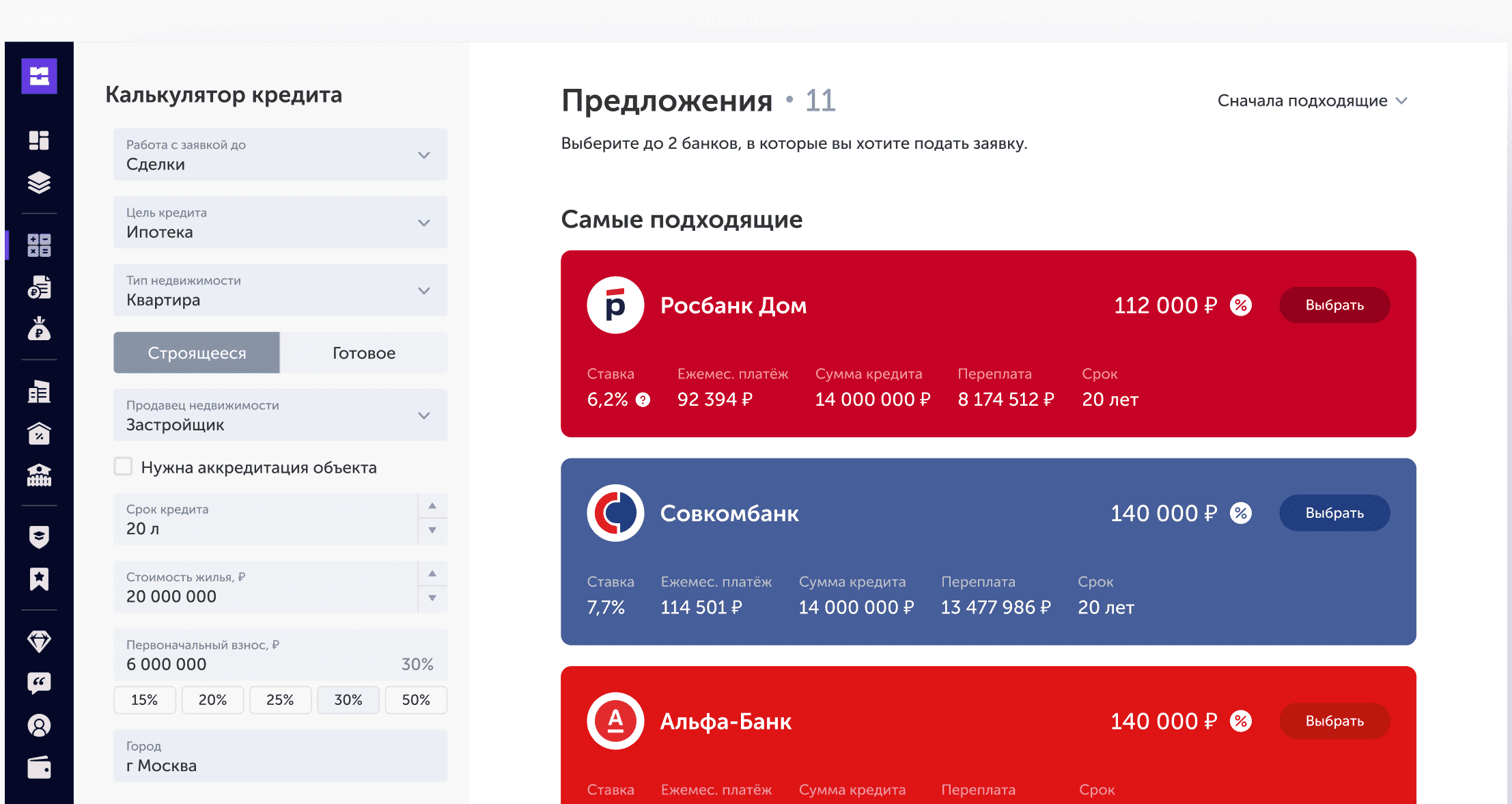The image size is (1512, 804).
Task: Open the bank building icon in sidebar
Action: pyautogui.click(x=39, y=475)
